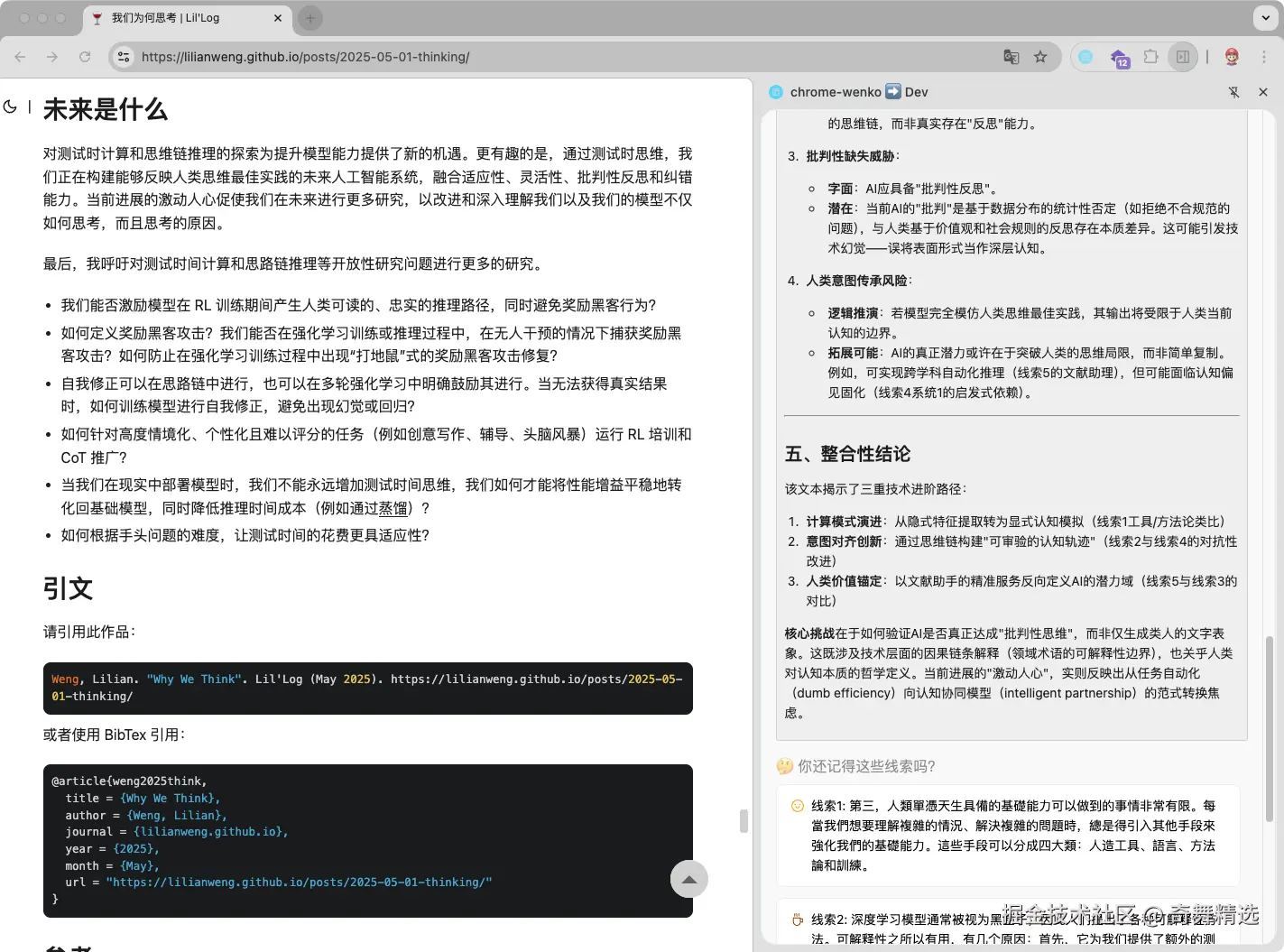Toggle the browser side panel icon
Screen dimensions: 1284x952
pyautogui.click(x=1183, y=56)
